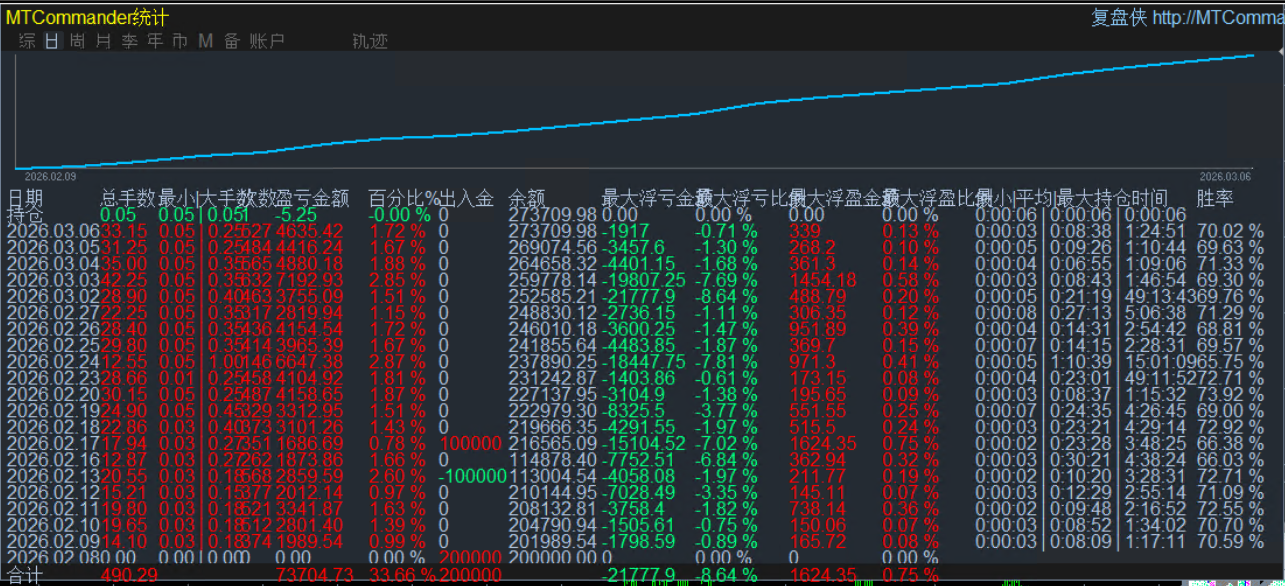Open the 备 notes tab
This screenshot has height=586, width=1285.
pos(231,41)
